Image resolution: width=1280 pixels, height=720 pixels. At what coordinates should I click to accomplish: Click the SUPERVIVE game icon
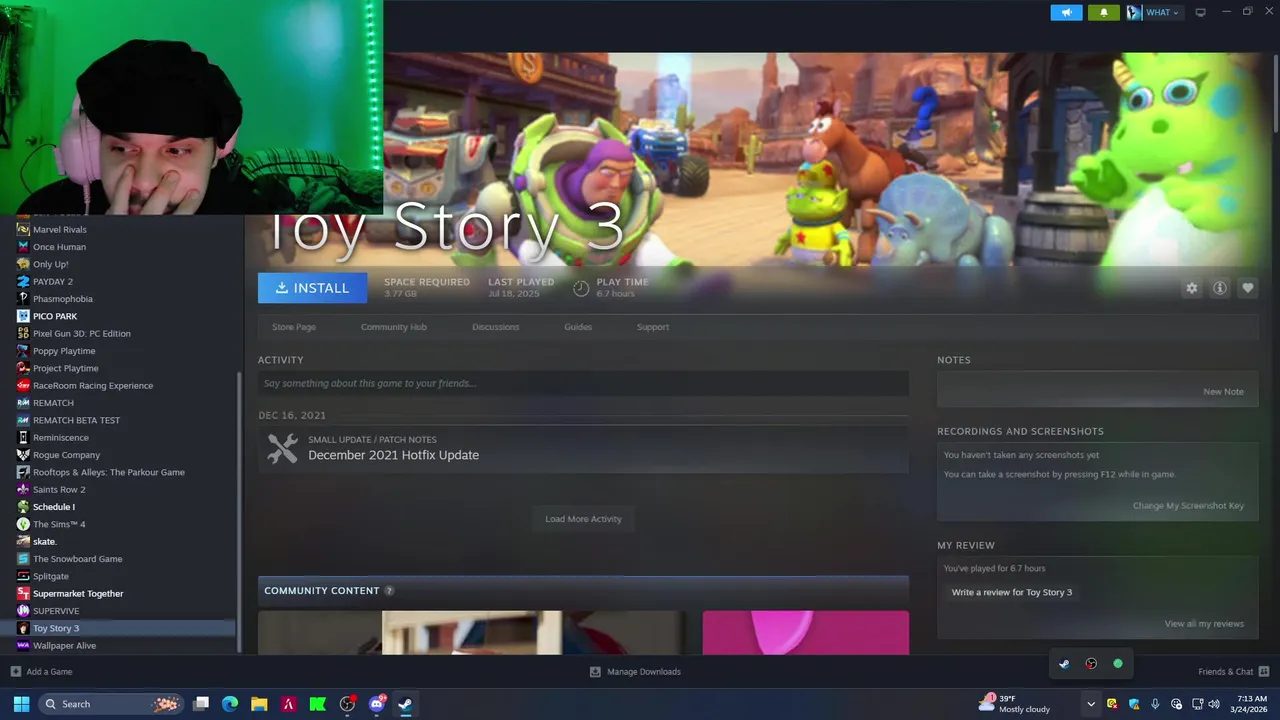pyautogui.click(x=23, y=611)
